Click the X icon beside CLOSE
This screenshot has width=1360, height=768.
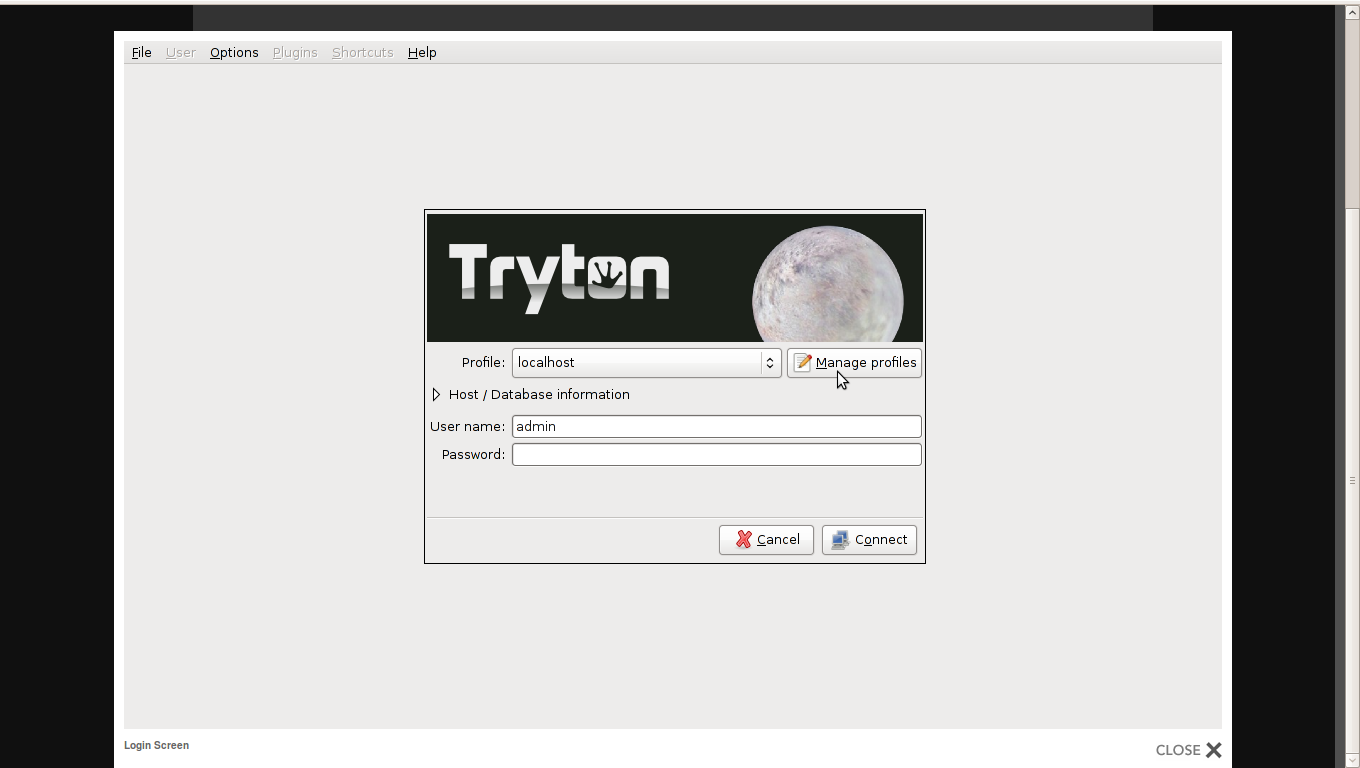tap(1213, 750)
